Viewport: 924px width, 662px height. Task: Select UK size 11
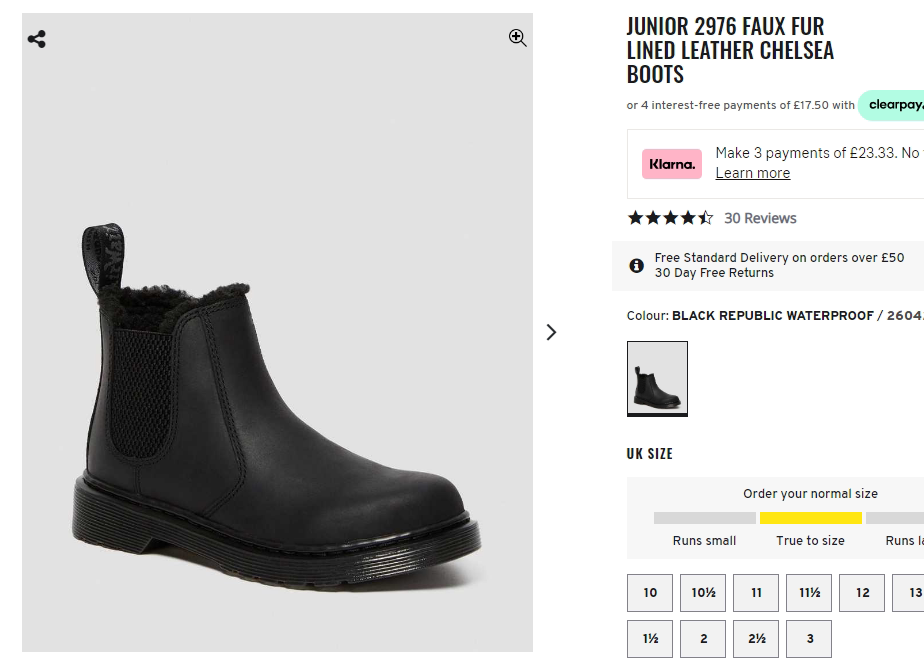coord(756,593)
